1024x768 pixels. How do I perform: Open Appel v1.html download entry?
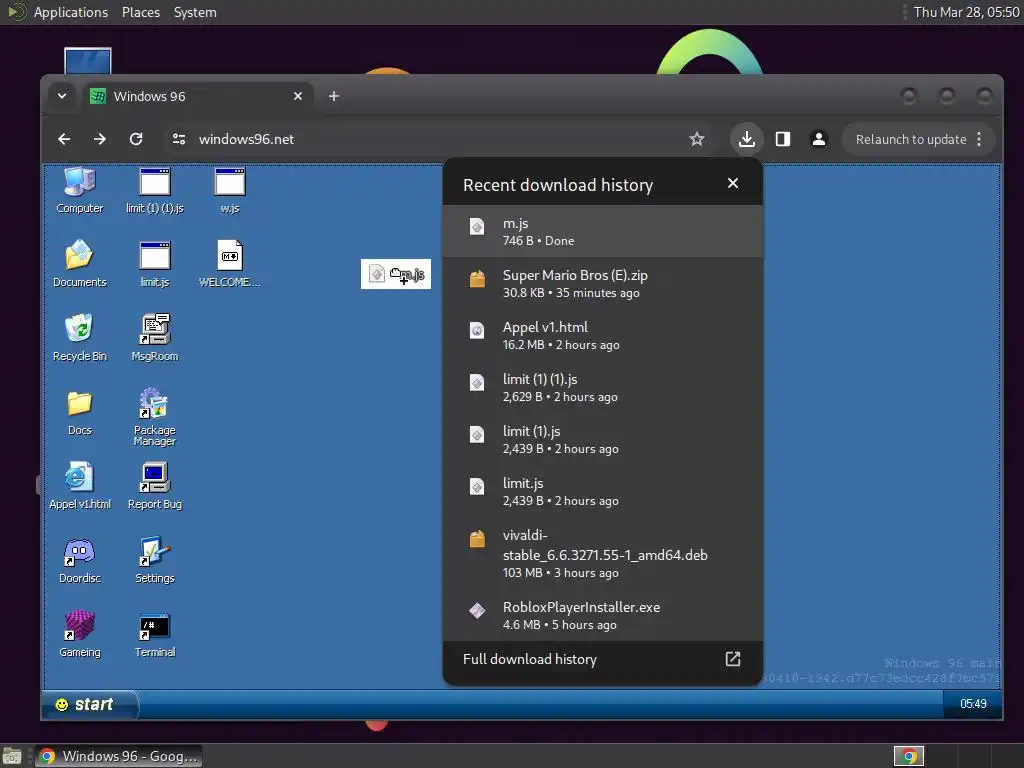[602, 336]
